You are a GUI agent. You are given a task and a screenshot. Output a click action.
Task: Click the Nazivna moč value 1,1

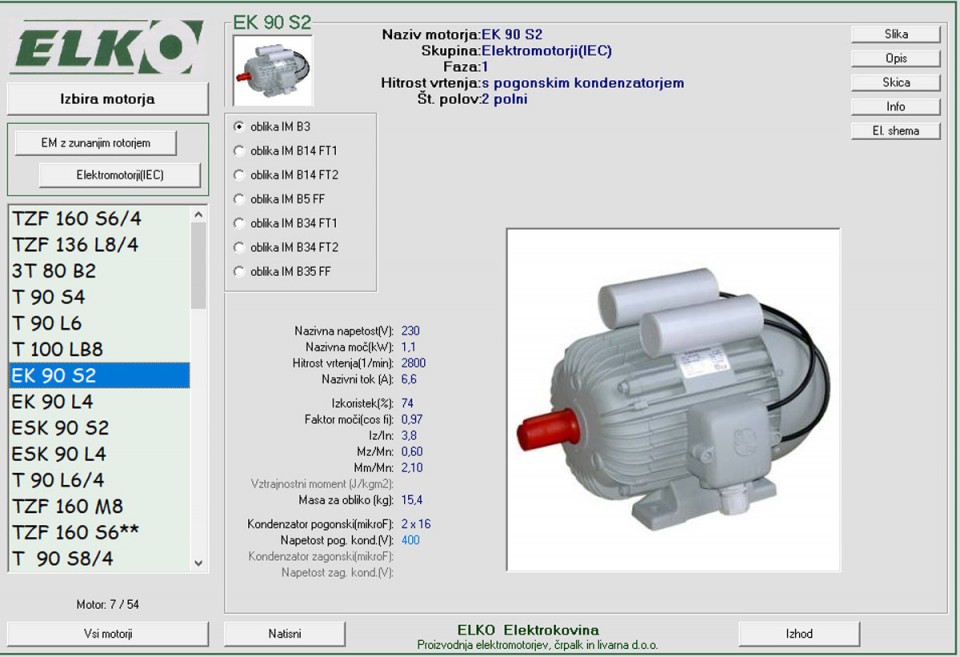pos(408,347)
